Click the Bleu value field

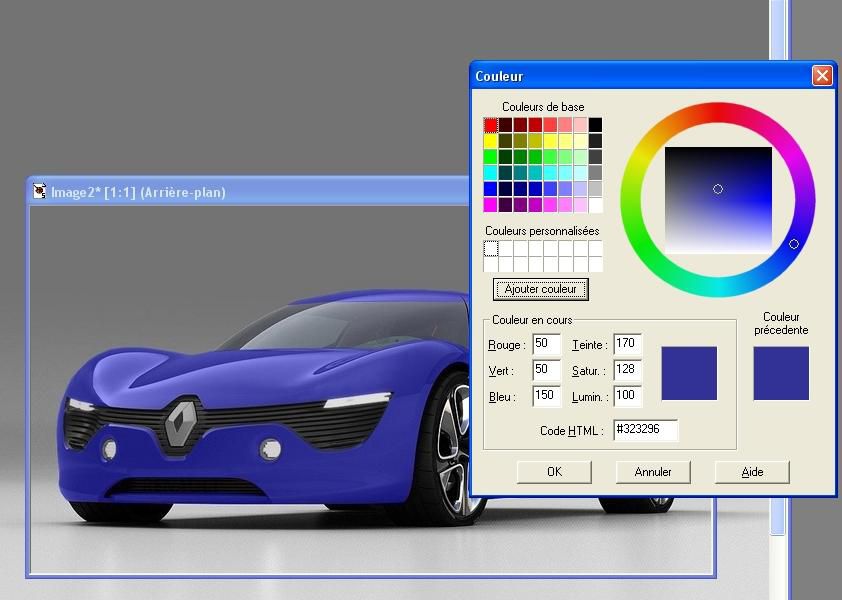pos(547,395)
